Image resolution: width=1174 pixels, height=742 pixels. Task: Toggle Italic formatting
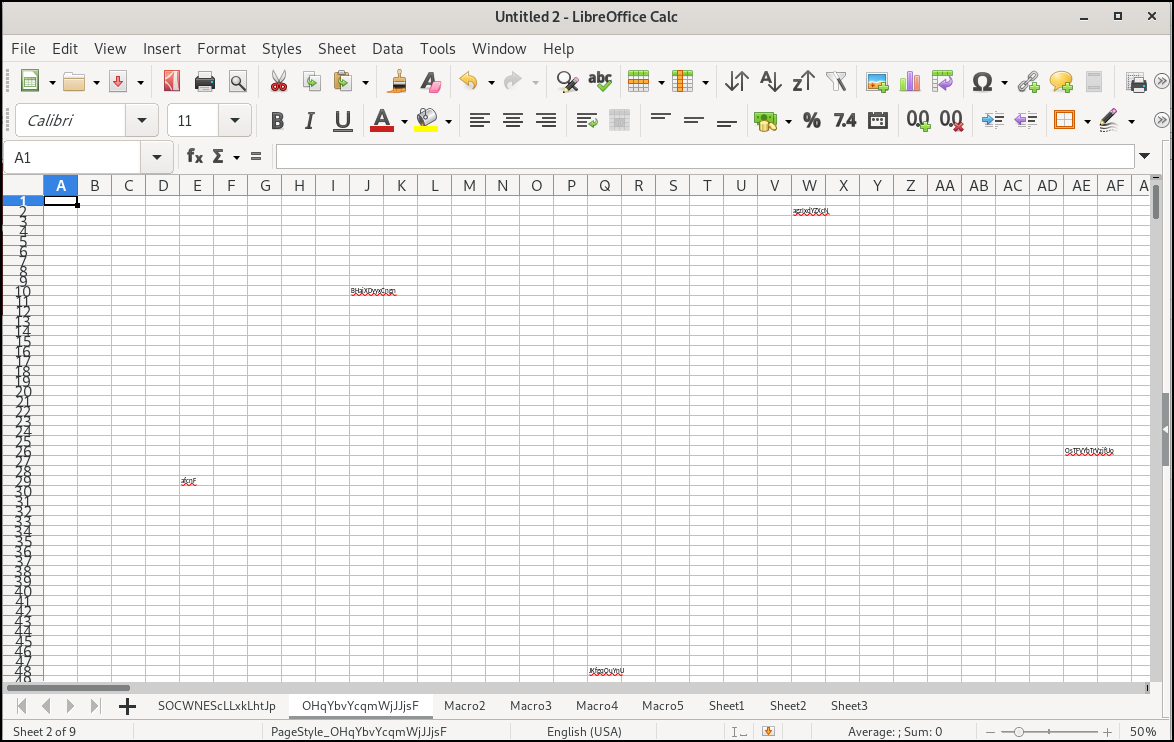pyautogui.click(x=310, y=121)
